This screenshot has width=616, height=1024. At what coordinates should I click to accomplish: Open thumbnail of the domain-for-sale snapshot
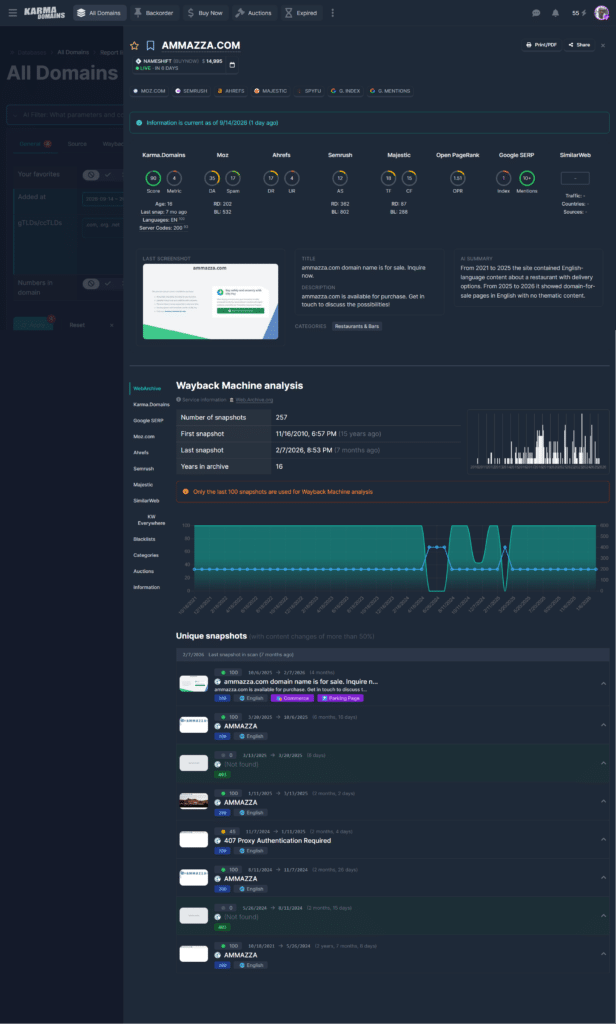click(x=193, y=684)
